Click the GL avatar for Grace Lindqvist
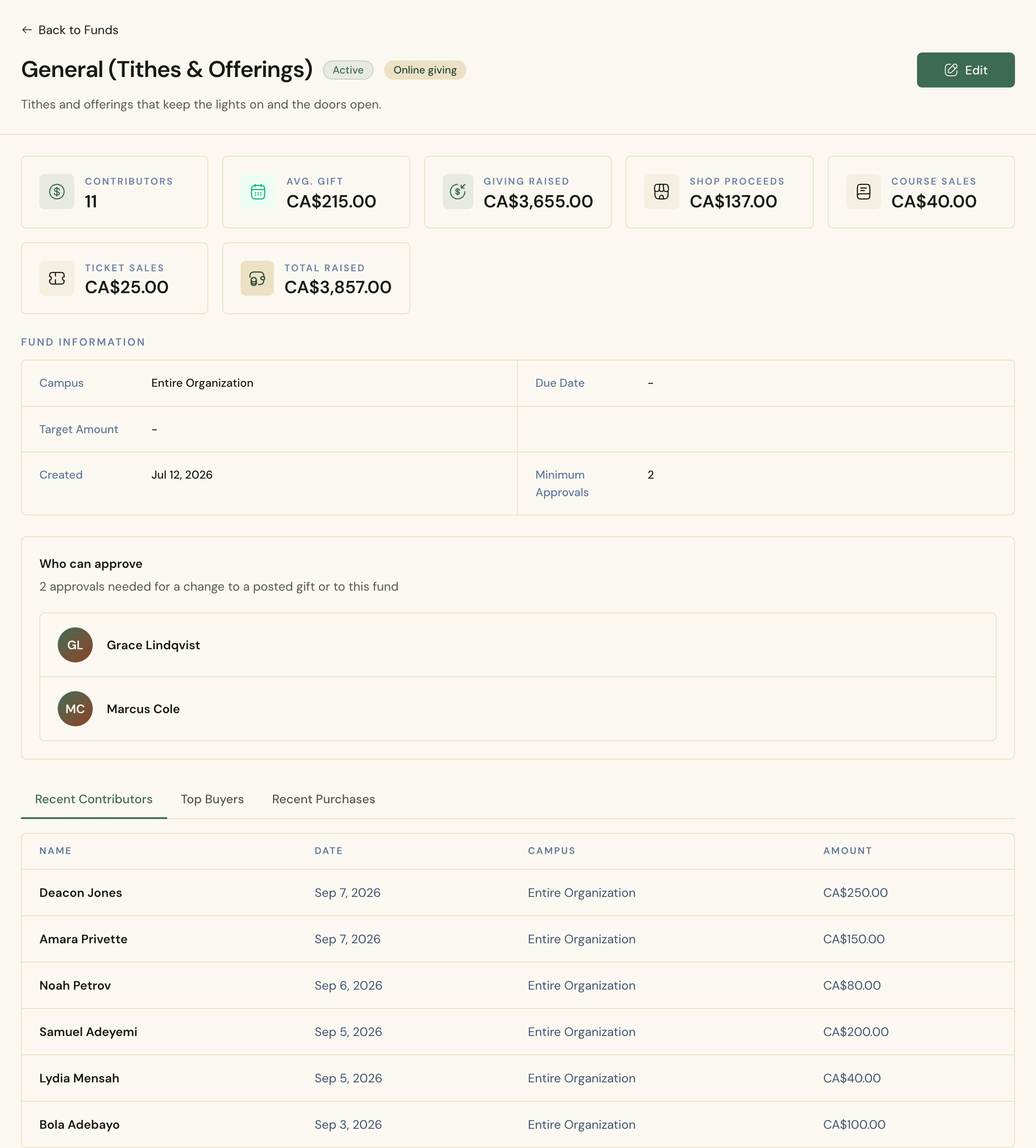The width and height of the screenshot is (1036, 1148). [75, 645]
